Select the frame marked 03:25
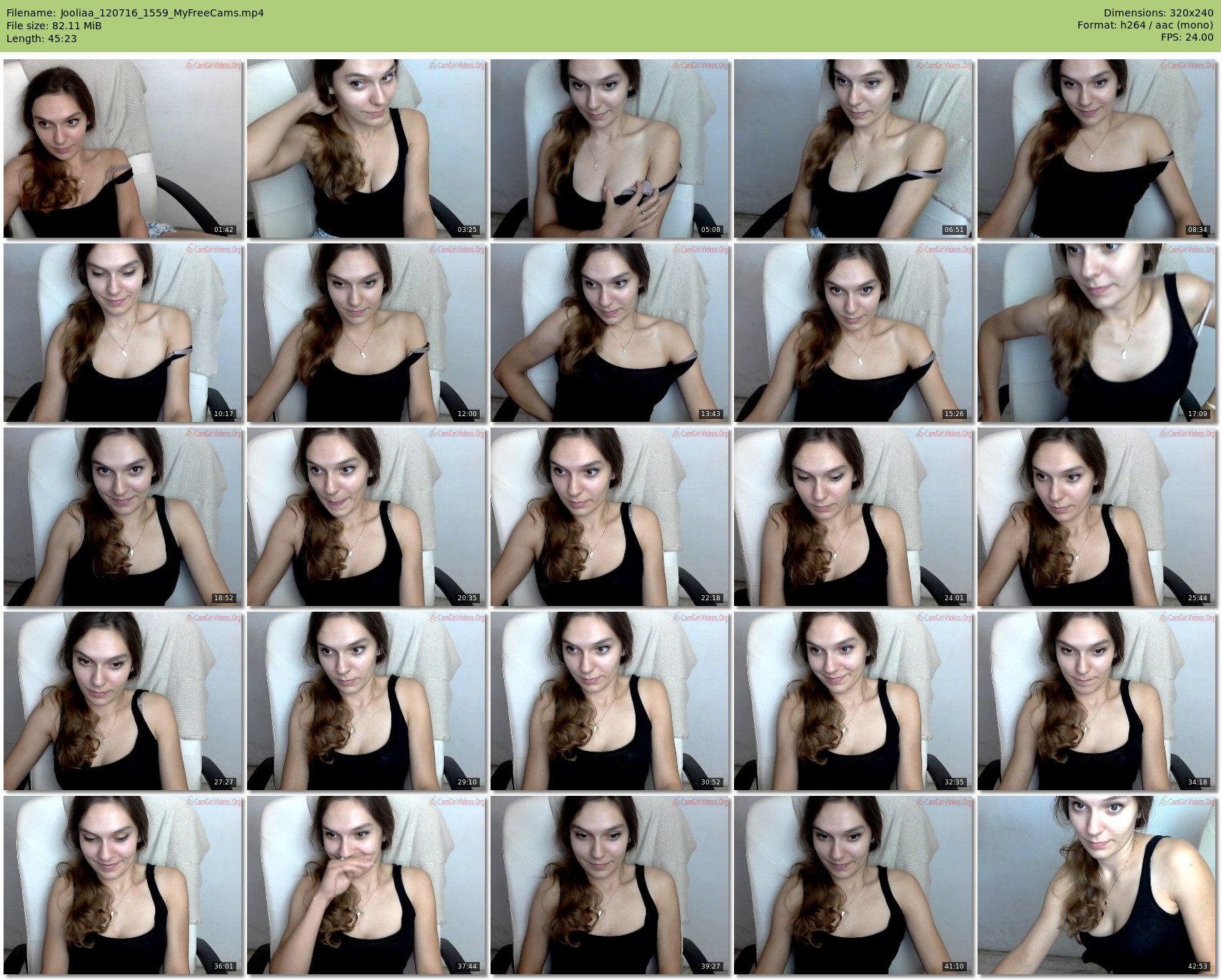 click(366, 148)
